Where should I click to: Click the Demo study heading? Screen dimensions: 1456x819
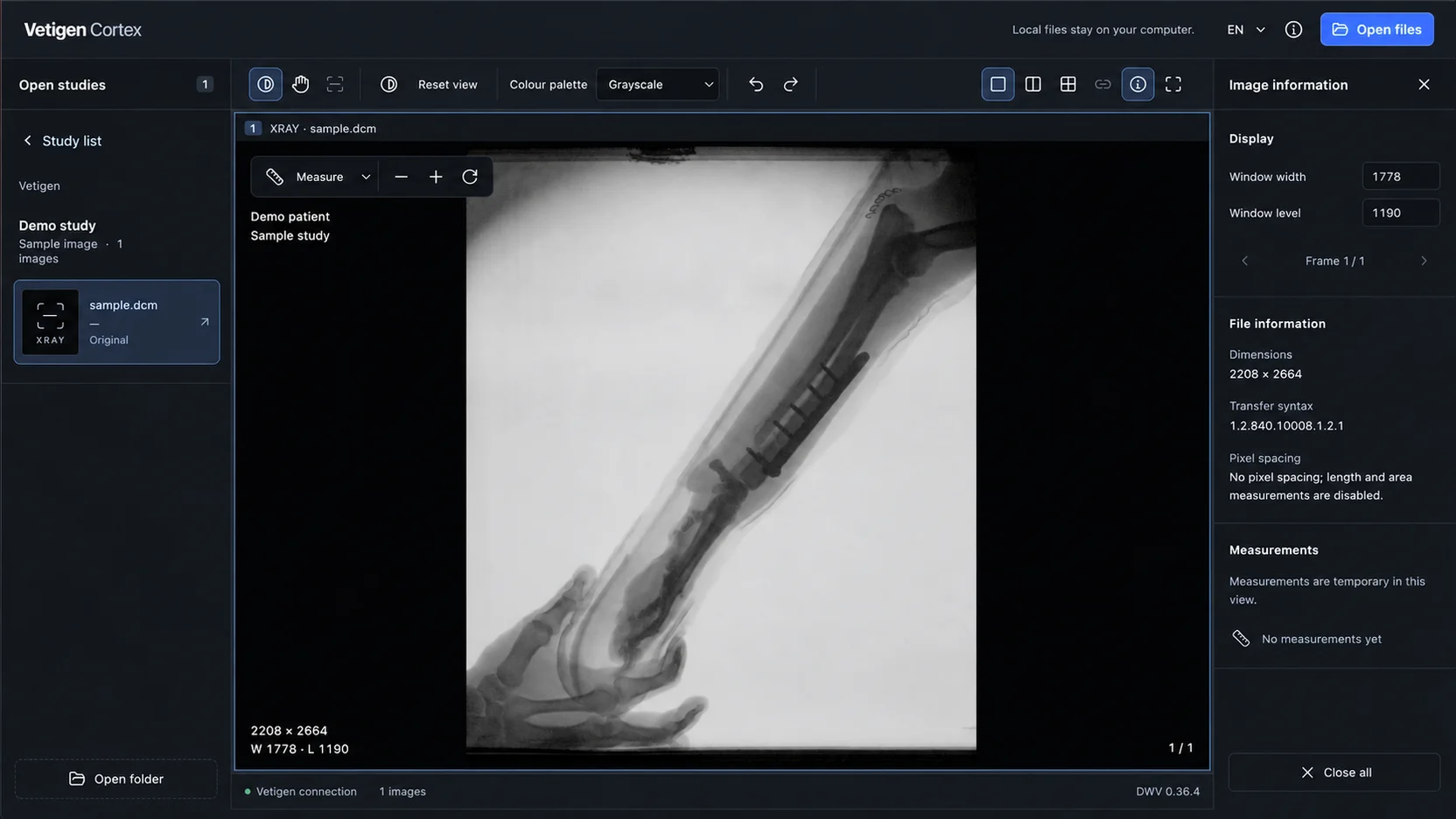tap(58, 226)
